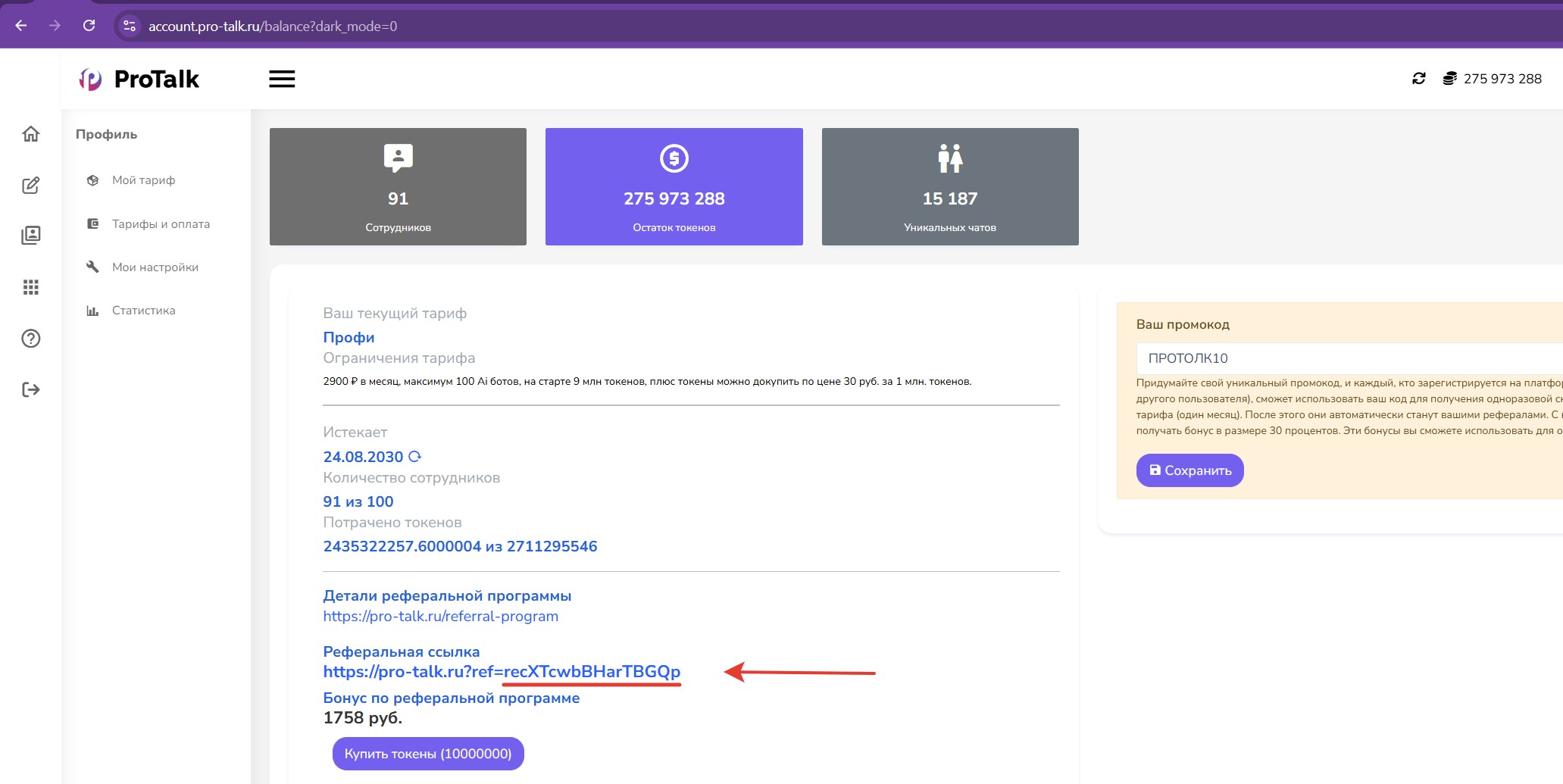Open Мой тариф menu item
1563x784 pixels.
tap(143, 180)
